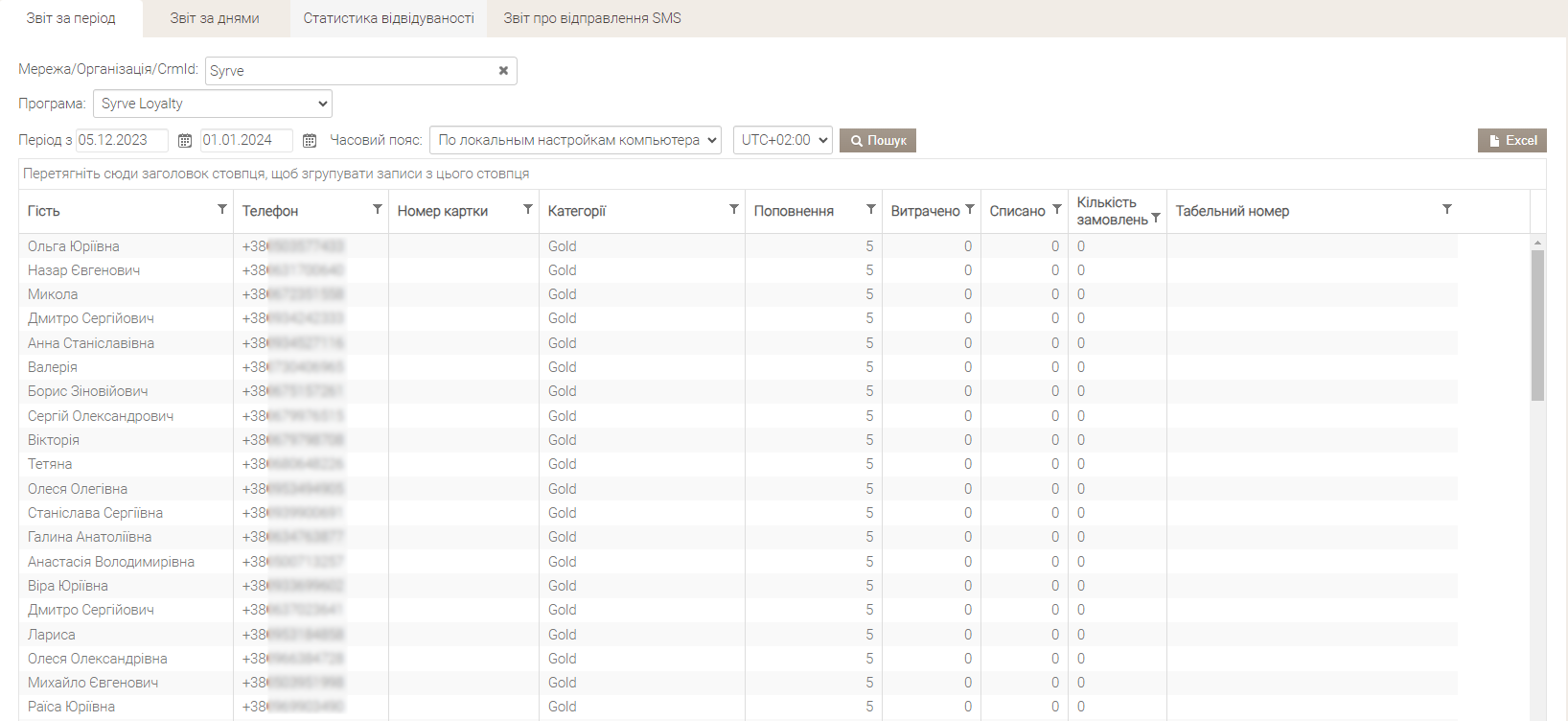Open Статистика відвідуваності tab

coord(389,18)
